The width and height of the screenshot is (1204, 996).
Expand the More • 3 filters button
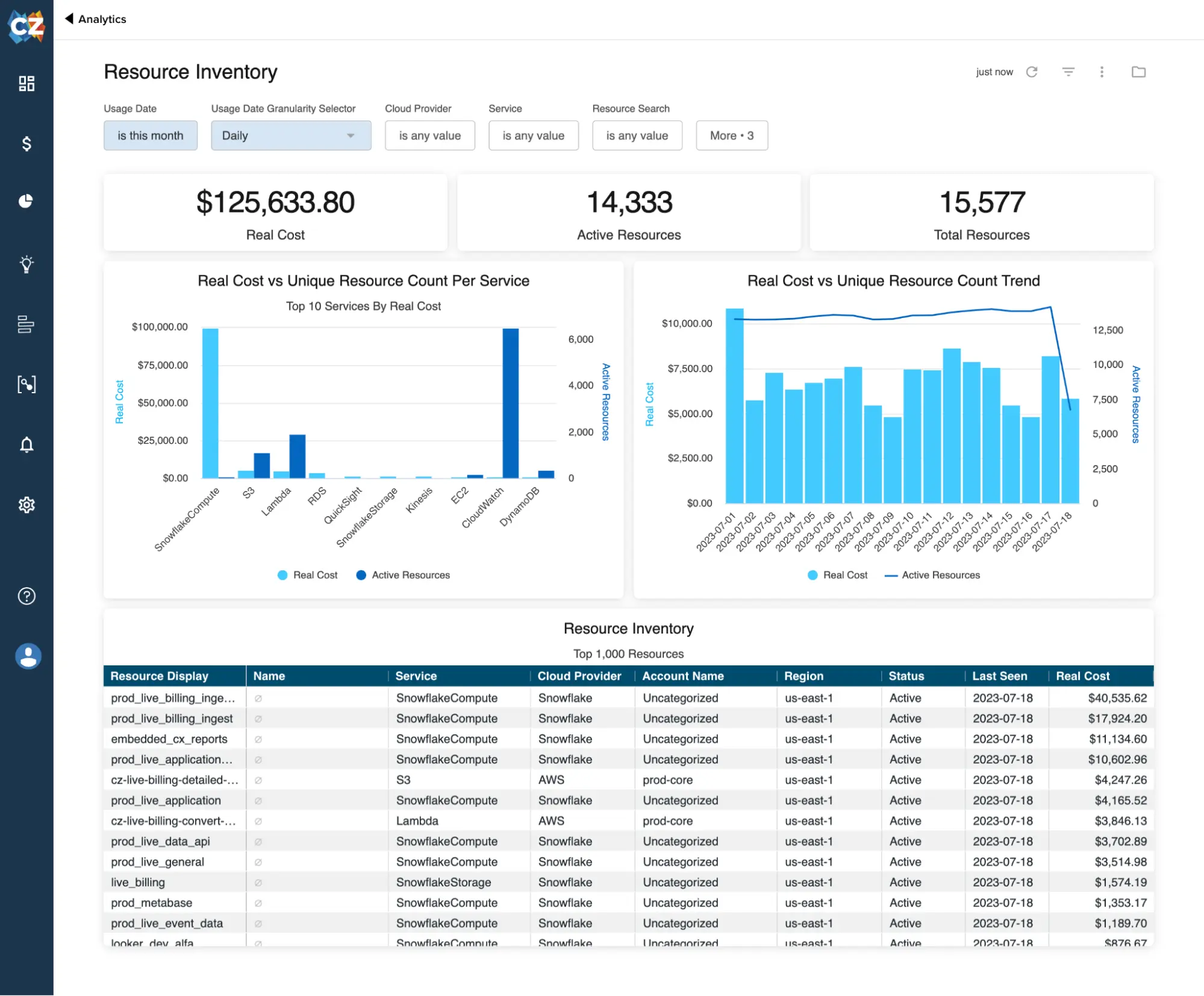pyautogui.click(x=732, y=135)
